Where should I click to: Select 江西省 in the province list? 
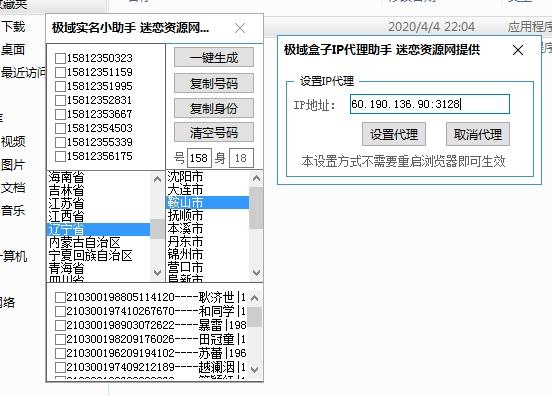click(99, 216)
